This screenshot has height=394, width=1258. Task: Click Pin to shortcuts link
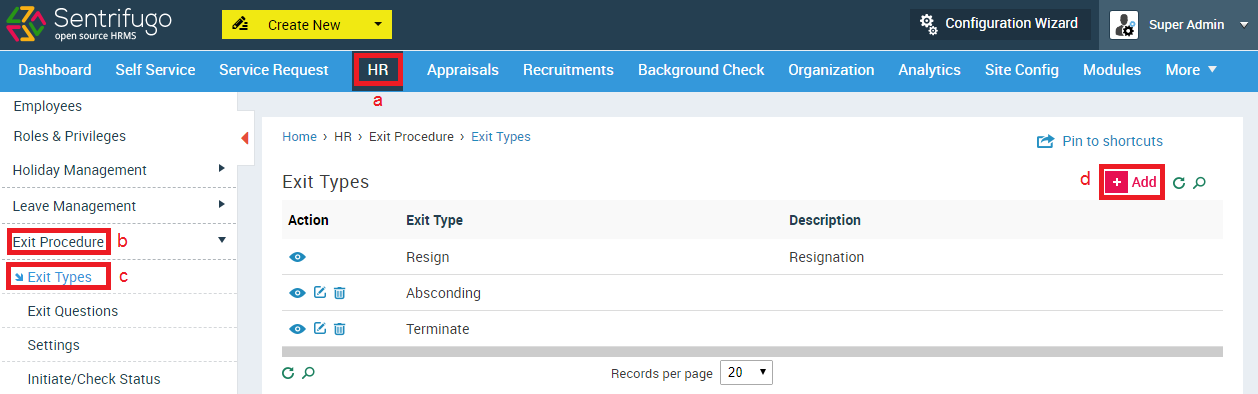click(x=1100, y=141)
